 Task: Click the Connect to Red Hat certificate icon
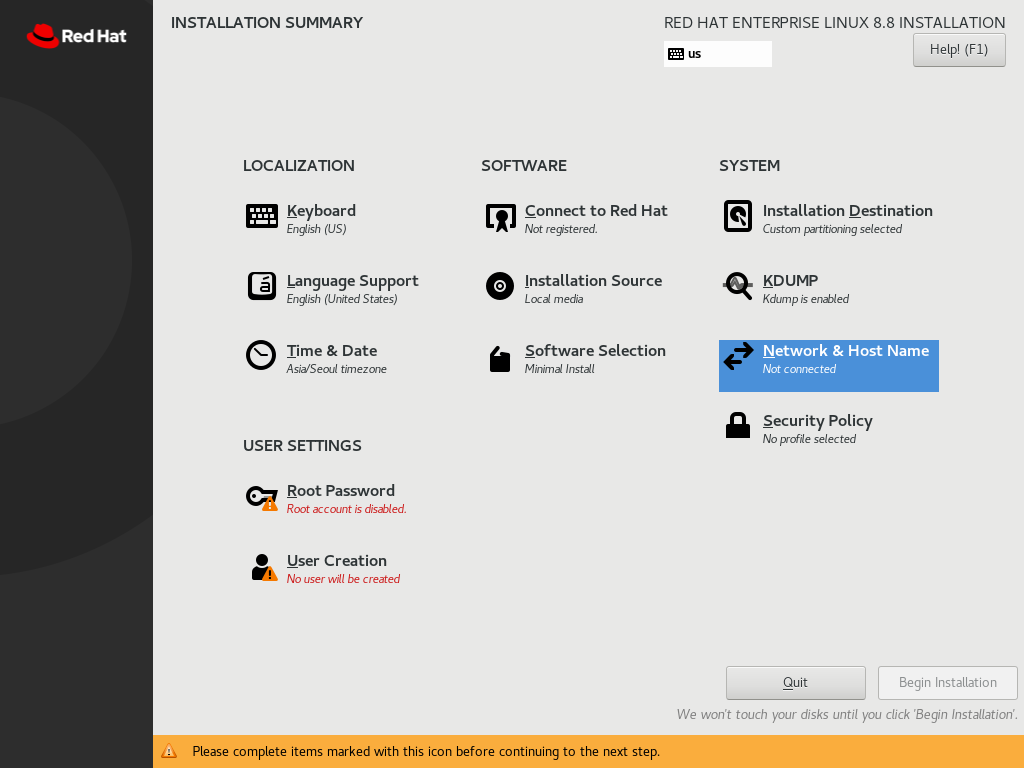point(501,217)
